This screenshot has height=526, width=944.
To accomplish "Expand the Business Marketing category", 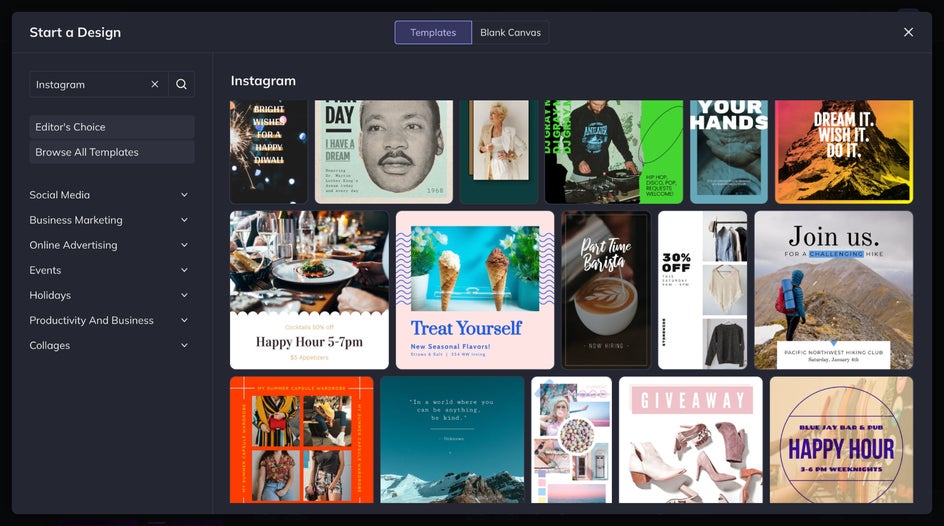I will (x=109, y=220).
